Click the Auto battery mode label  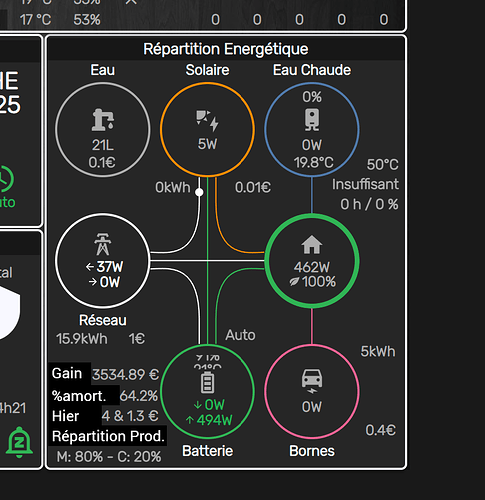(x=240, y=335)
